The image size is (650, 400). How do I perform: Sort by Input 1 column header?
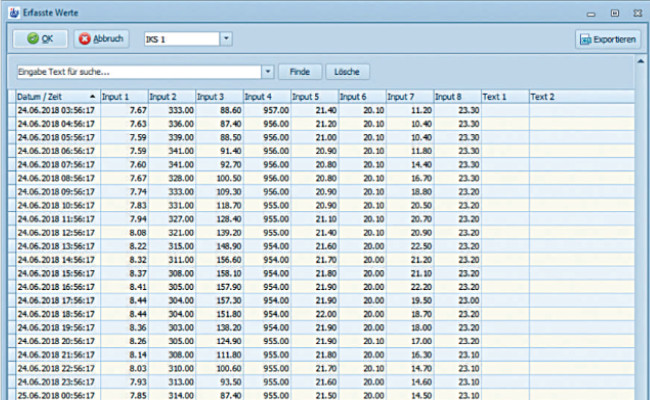124,97
